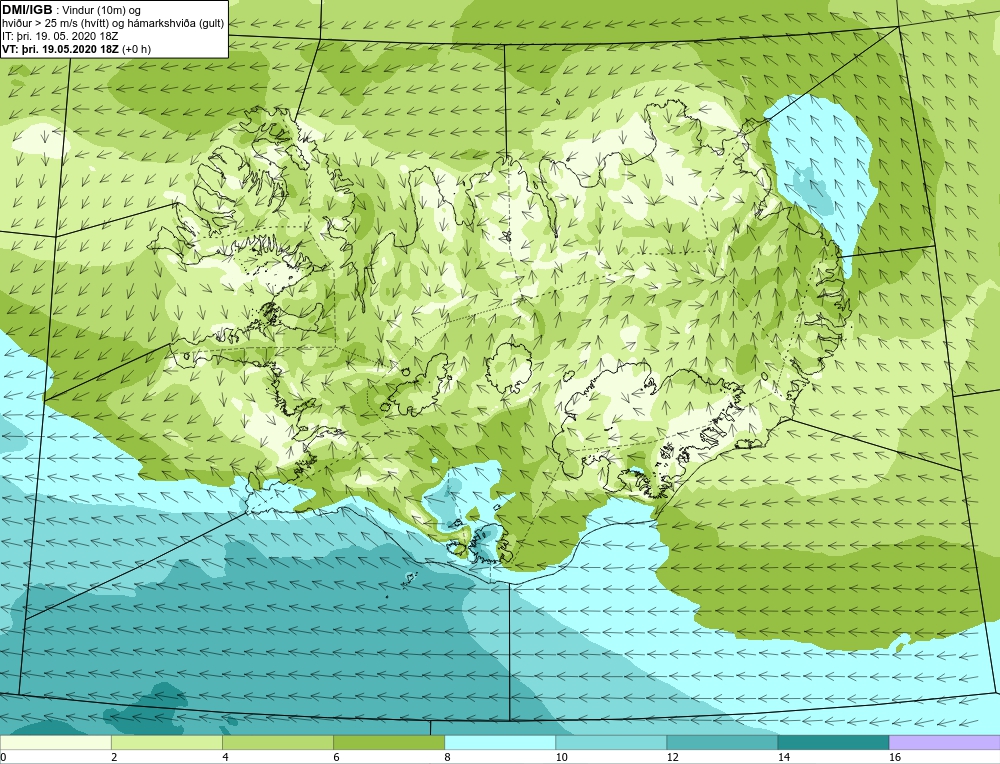Click the 6–8 m/s dark green legend swatch

[x=388, y=742]
